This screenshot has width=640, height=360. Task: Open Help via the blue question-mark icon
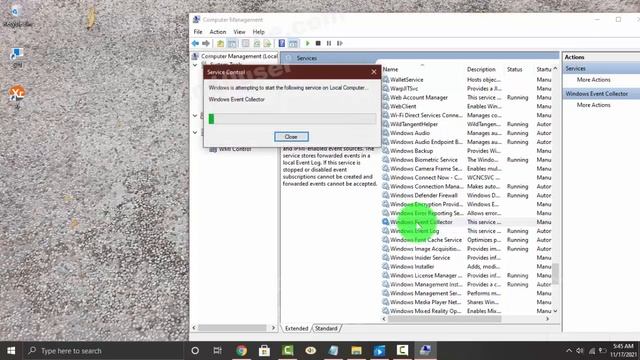(x=282, y=43)
